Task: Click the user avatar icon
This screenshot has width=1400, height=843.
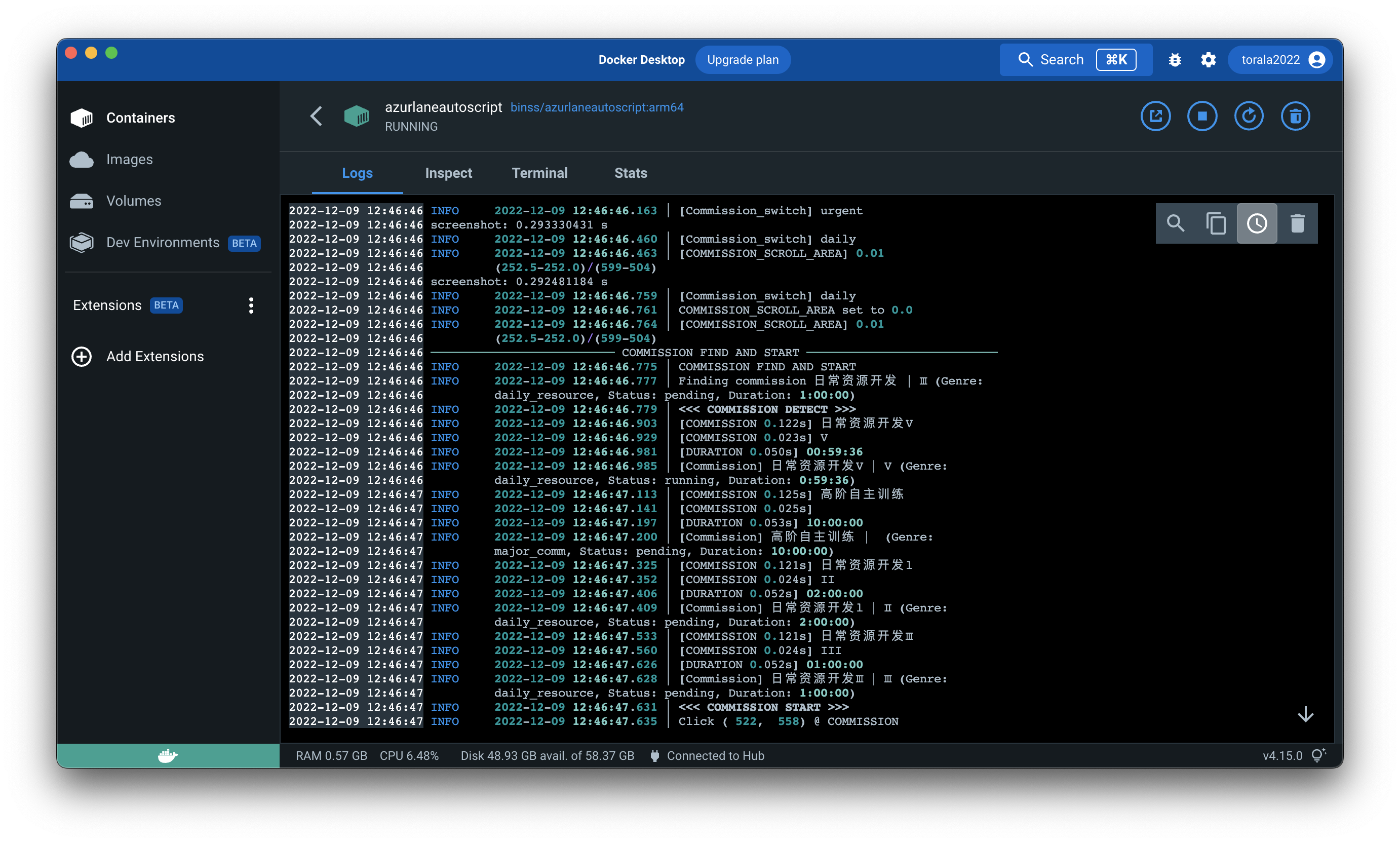Action: point(1316,60)
